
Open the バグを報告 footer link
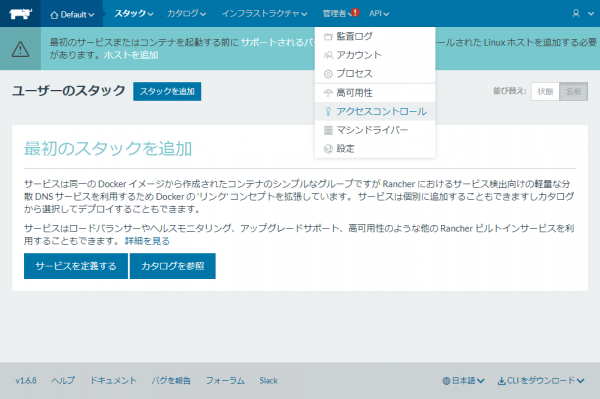[x=171, y=381]
